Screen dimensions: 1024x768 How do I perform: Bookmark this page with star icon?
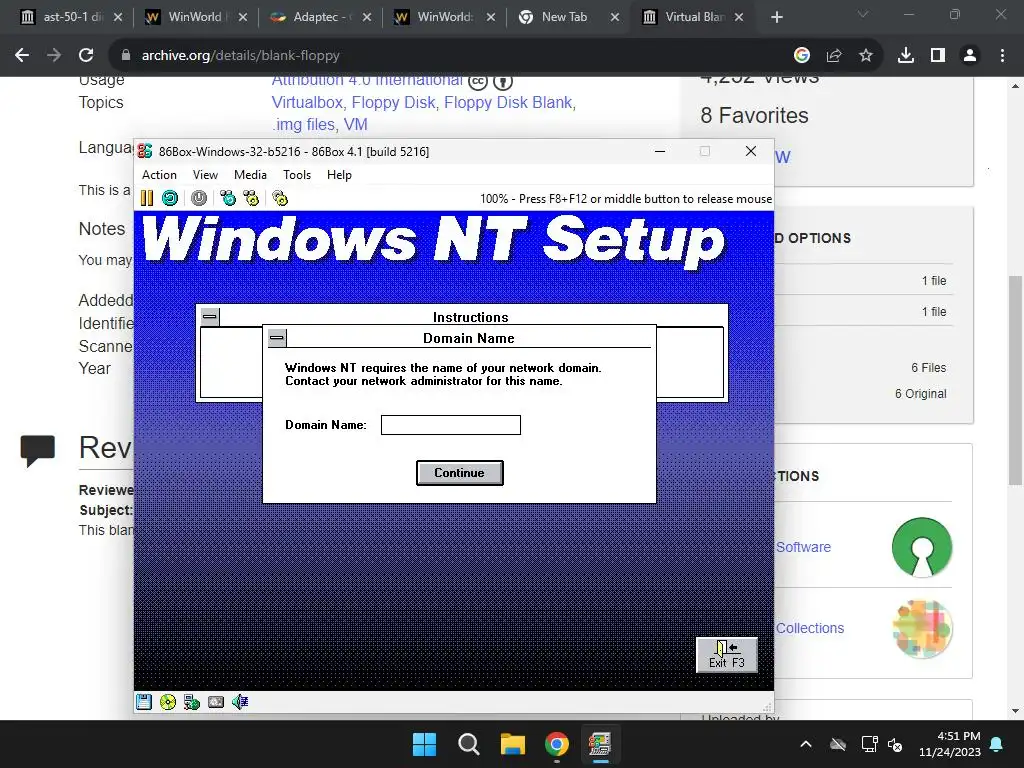pos(866,56)
